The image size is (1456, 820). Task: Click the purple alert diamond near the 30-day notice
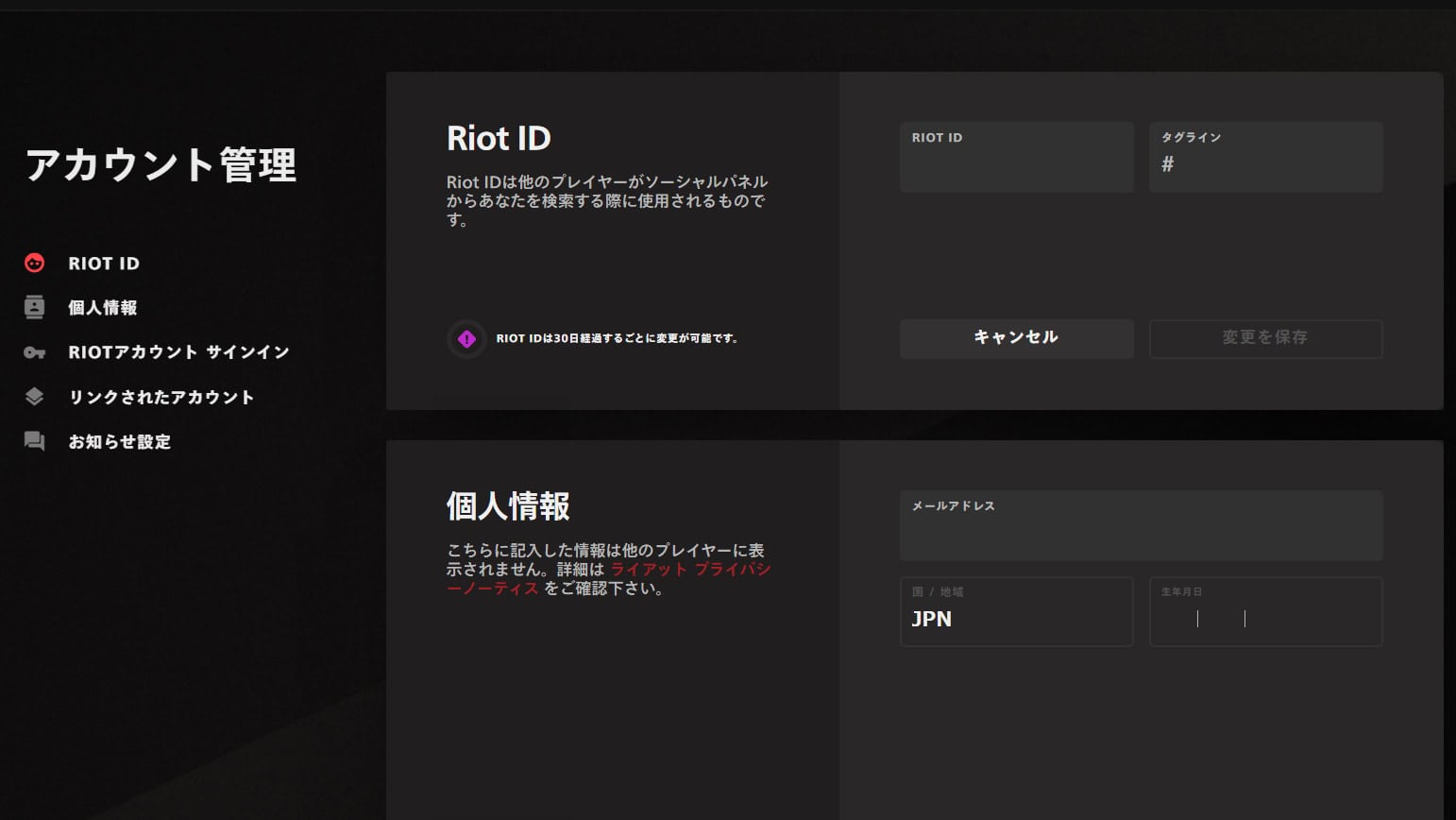coord(465,338)
